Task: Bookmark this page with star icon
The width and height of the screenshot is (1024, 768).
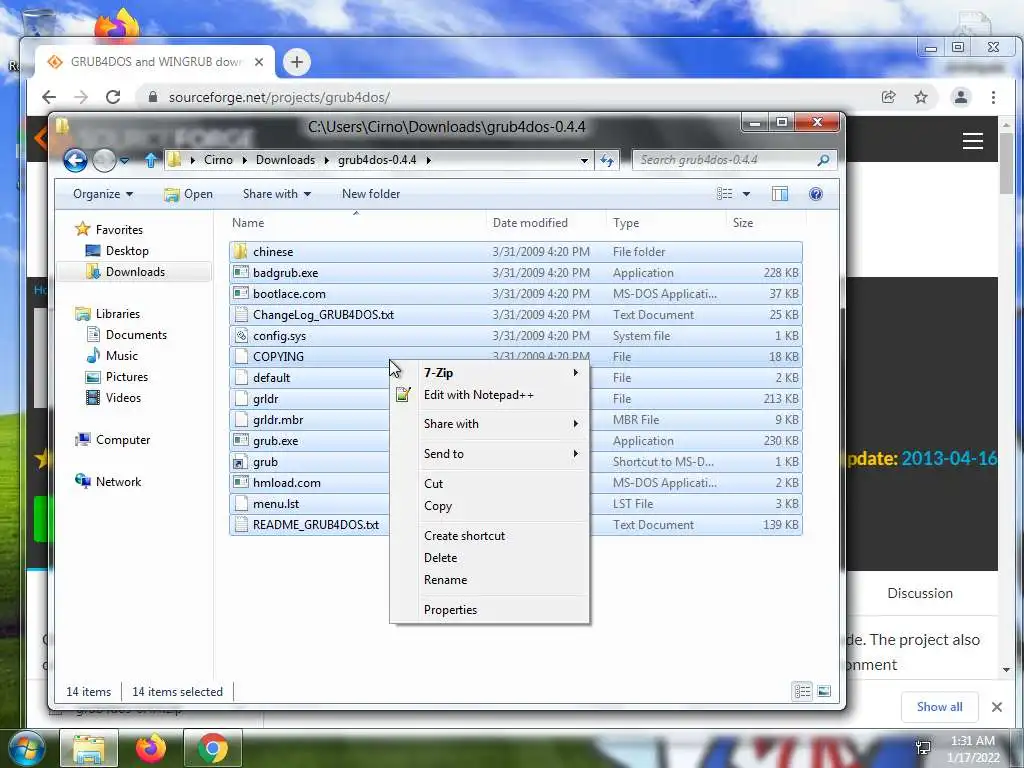Action: (x=921, y=97)
